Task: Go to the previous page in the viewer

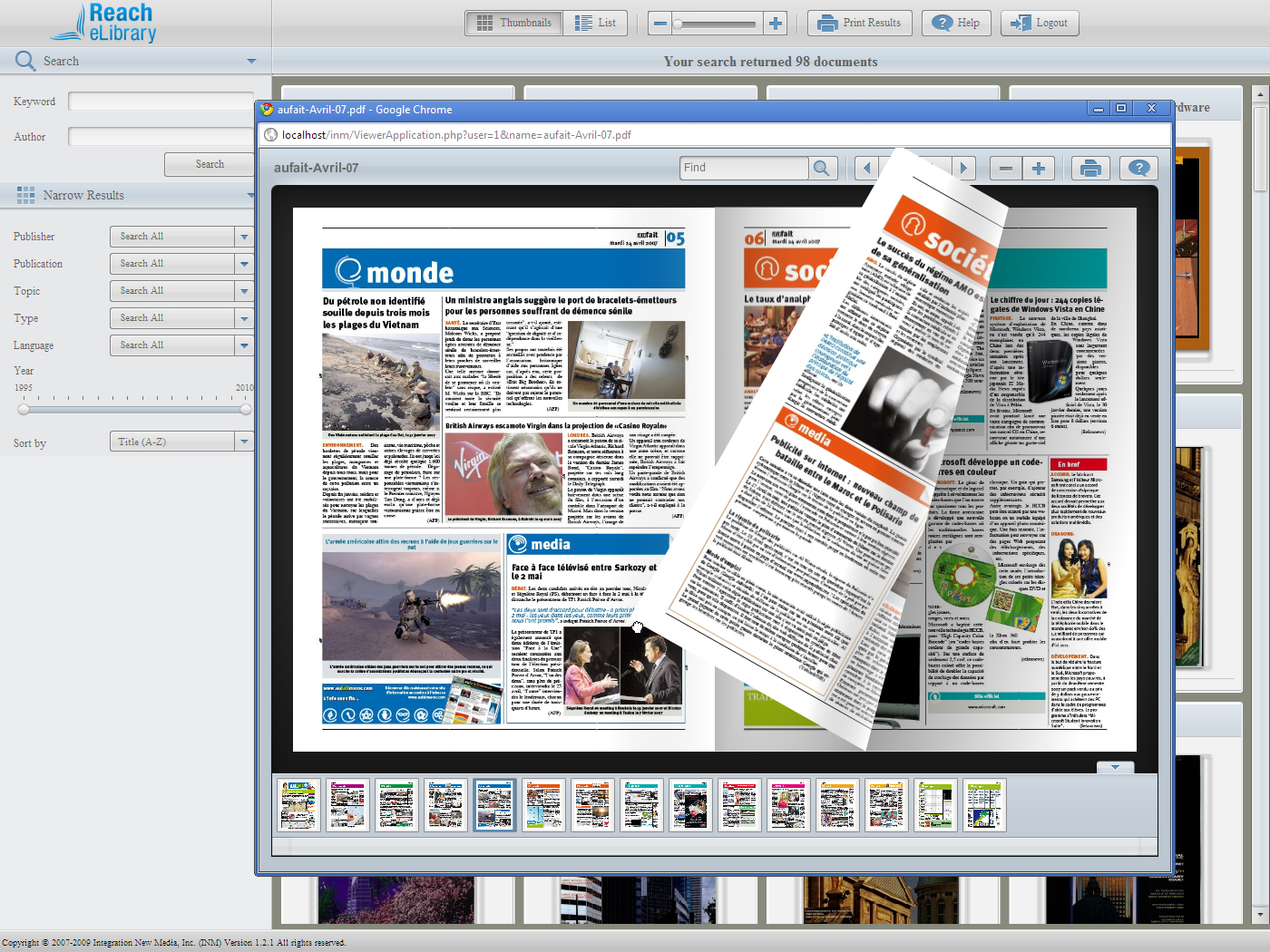Action: [867, 168]
